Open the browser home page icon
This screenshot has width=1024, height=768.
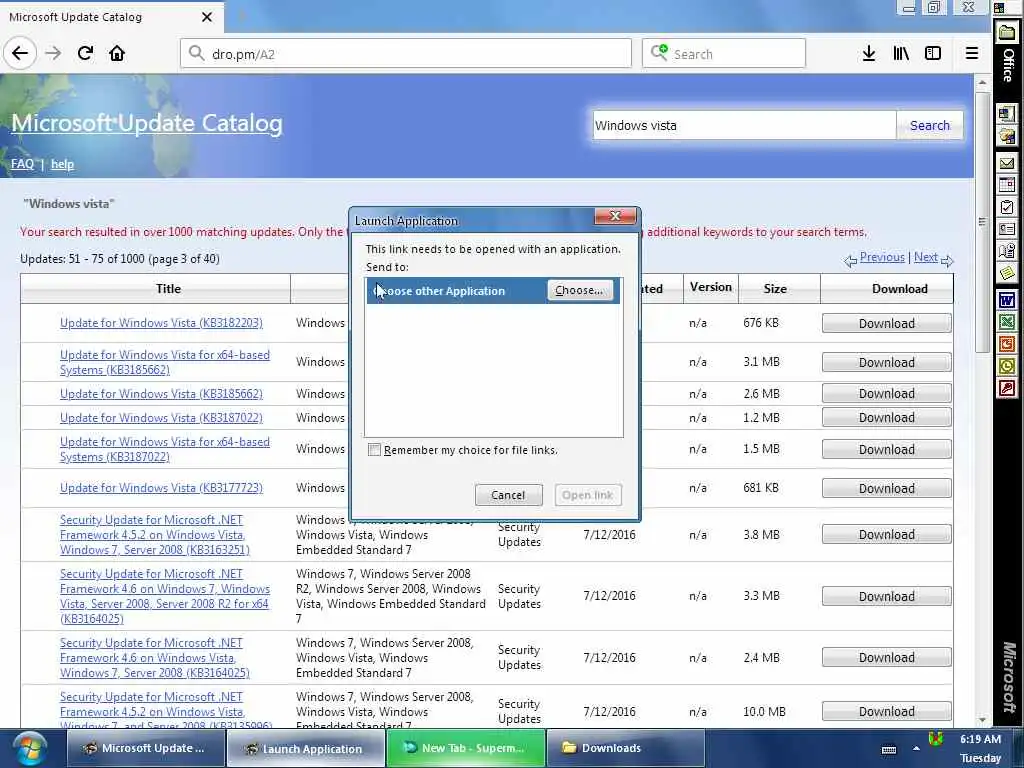pyautogui.click(x=117, y=54)
